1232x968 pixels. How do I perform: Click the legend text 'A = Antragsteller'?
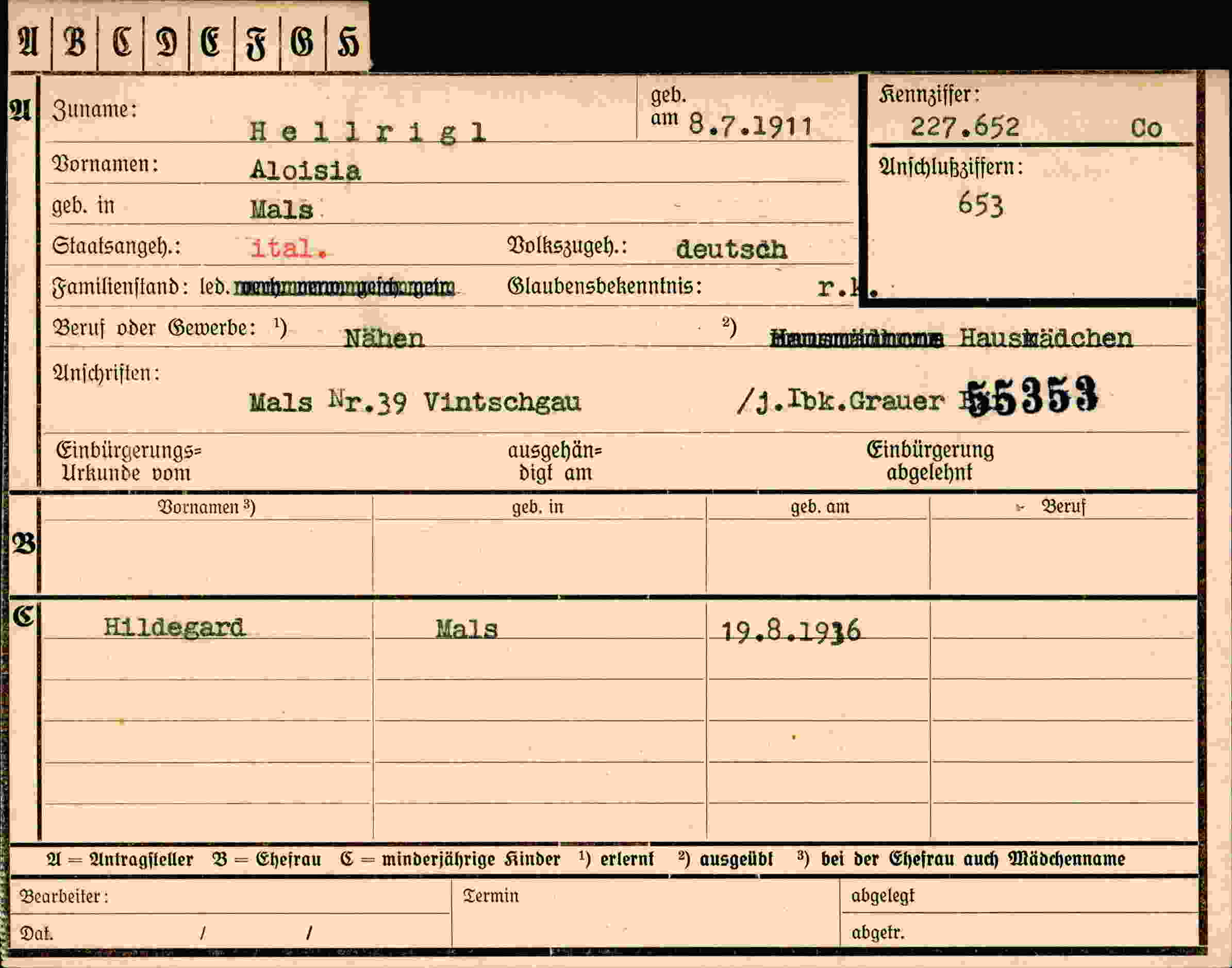click(x=120, y=860)
